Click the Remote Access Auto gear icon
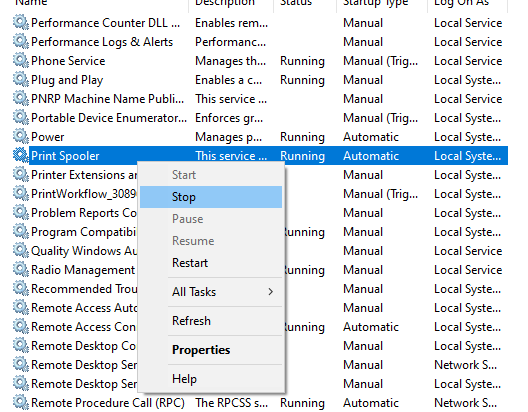Viewport: 528px width, 412px height. 21,308
